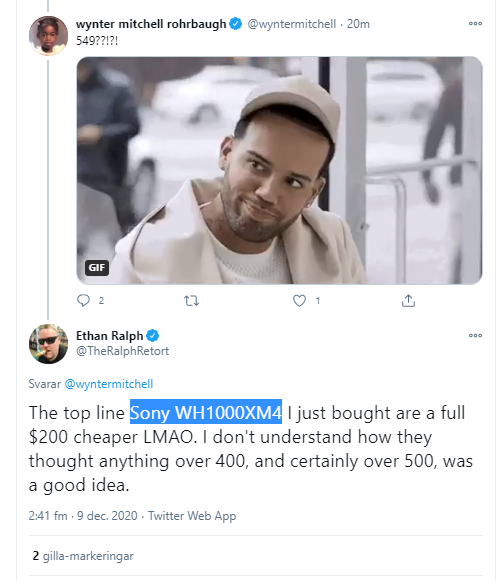Image resolution: width=500 pixels, height=581 pixels.
Task: Open wynter mitchell rohrbaugh's profile picture
Action: coord(48,36)
